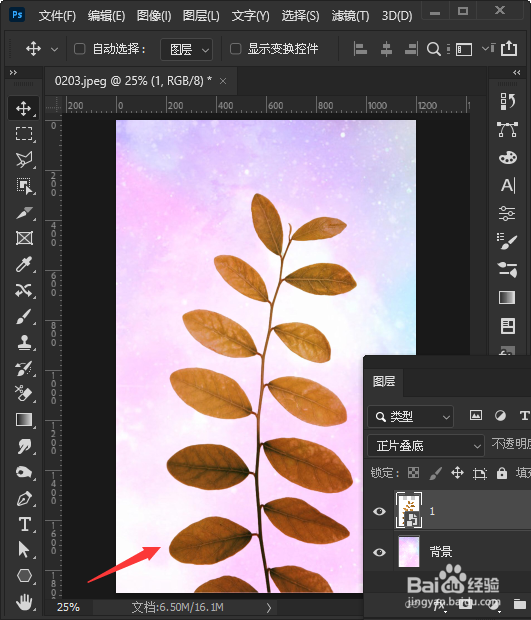Open the Adjustments sliders panel icon

507,213
